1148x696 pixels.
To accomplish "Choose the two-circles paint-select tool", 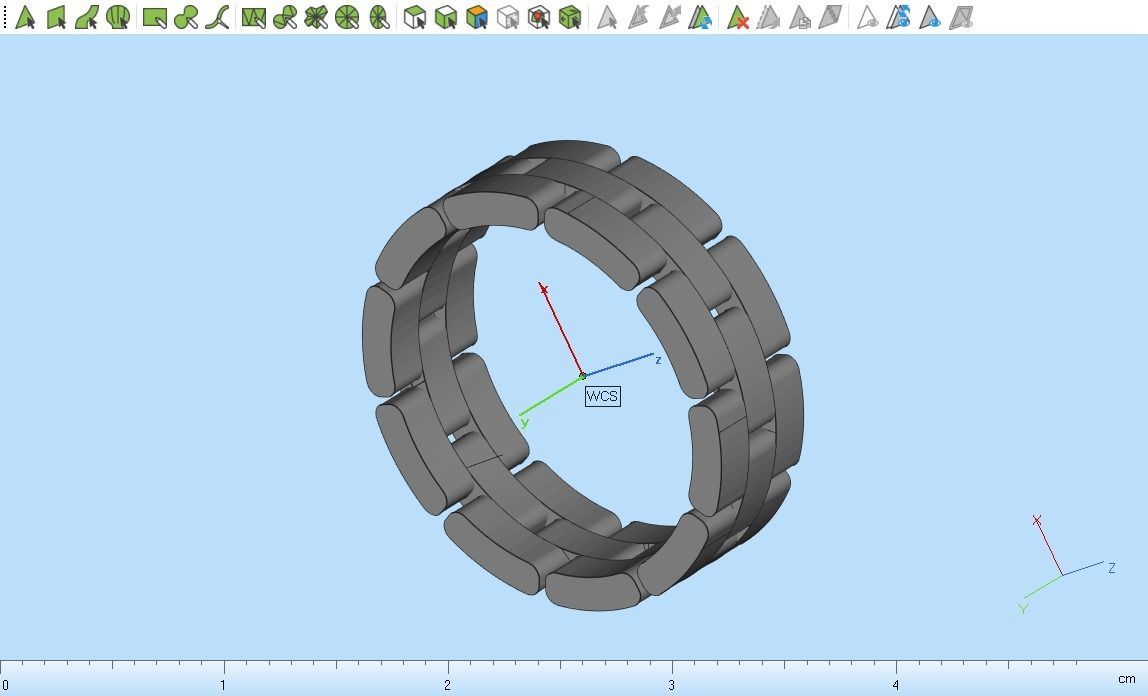I will pyautogui.click(x=186, y=18).
